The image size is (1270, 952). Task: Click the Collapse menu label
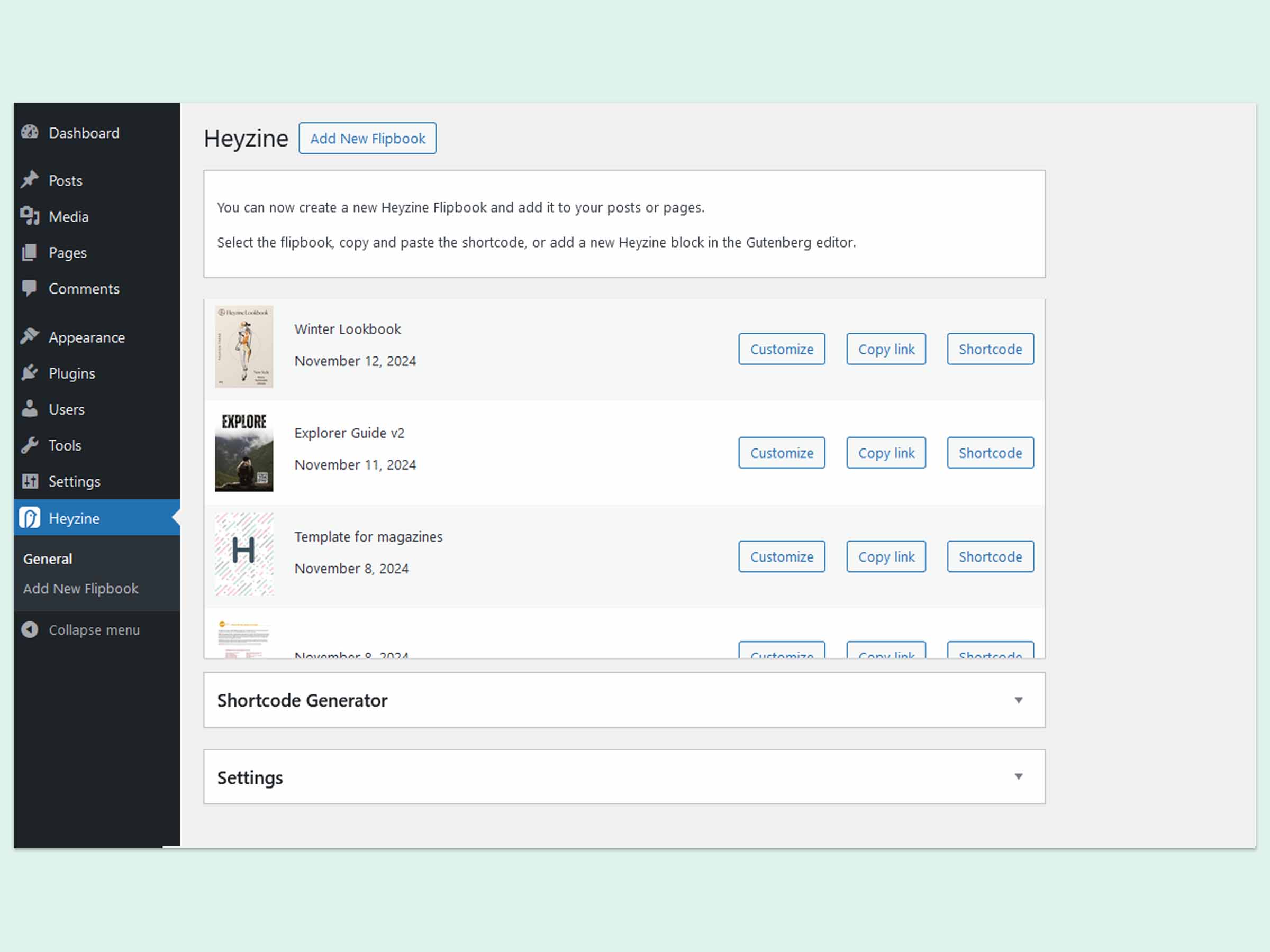tap(94, 629)
